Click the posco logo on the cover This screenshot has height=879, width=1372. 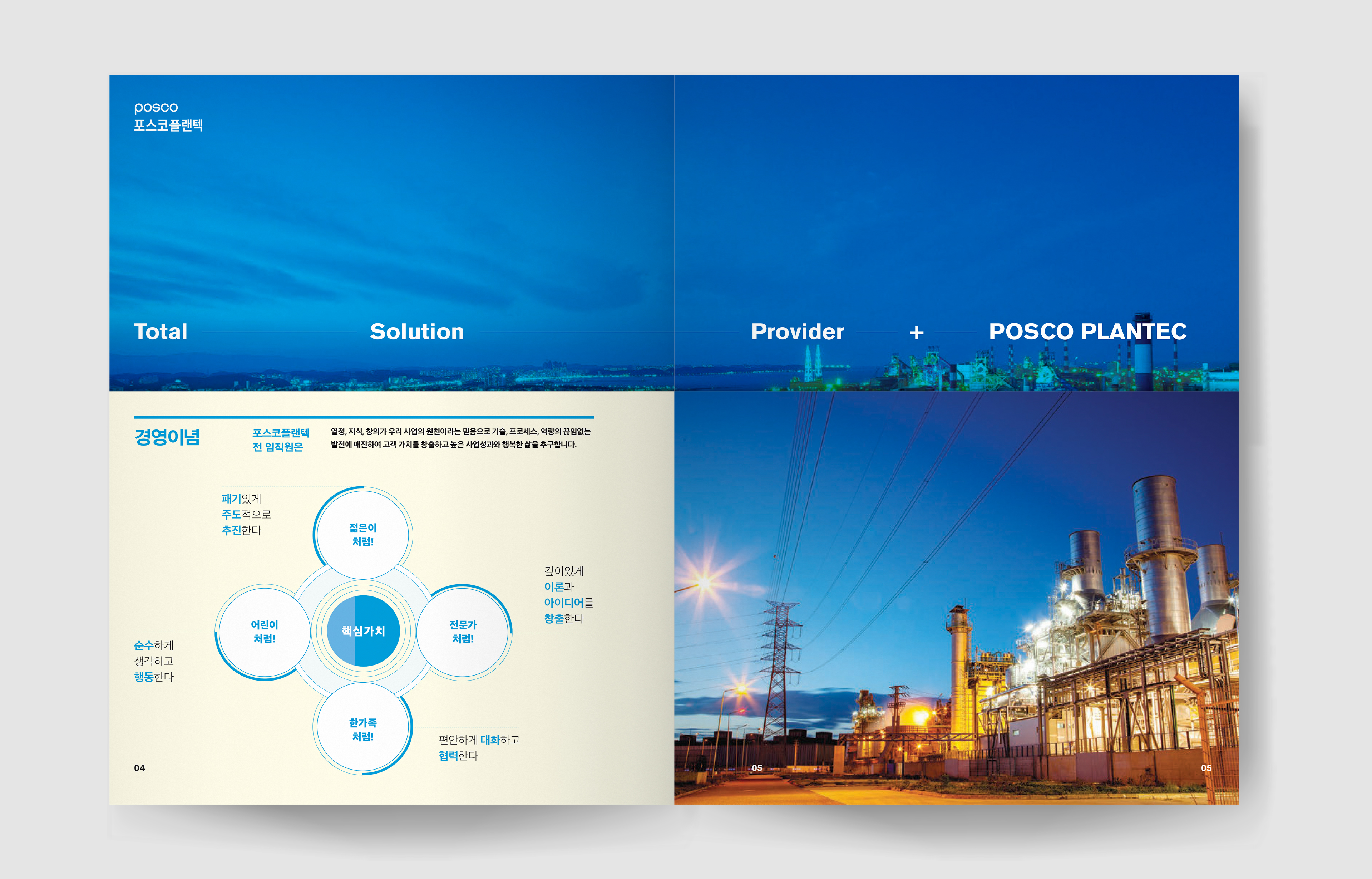tap(156, 108)
